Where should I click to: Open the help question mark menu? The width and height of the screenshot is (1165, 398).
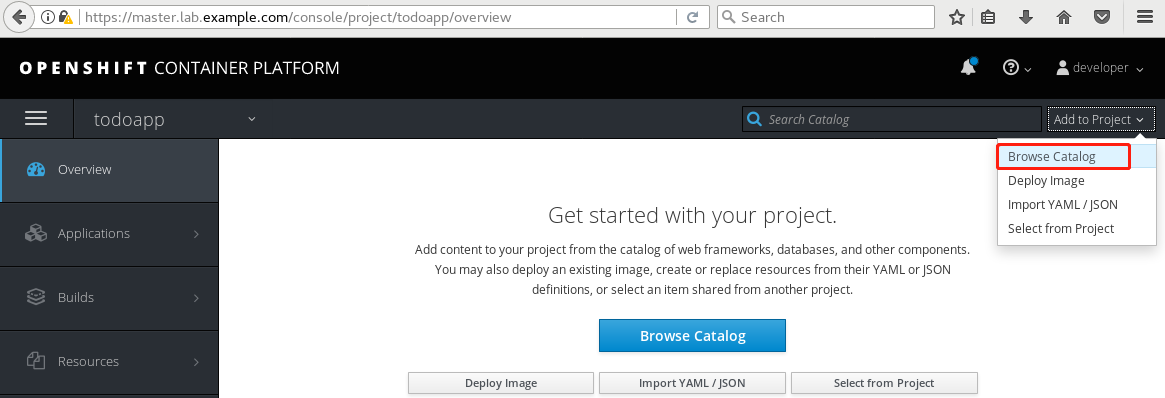click(1017, 68)
